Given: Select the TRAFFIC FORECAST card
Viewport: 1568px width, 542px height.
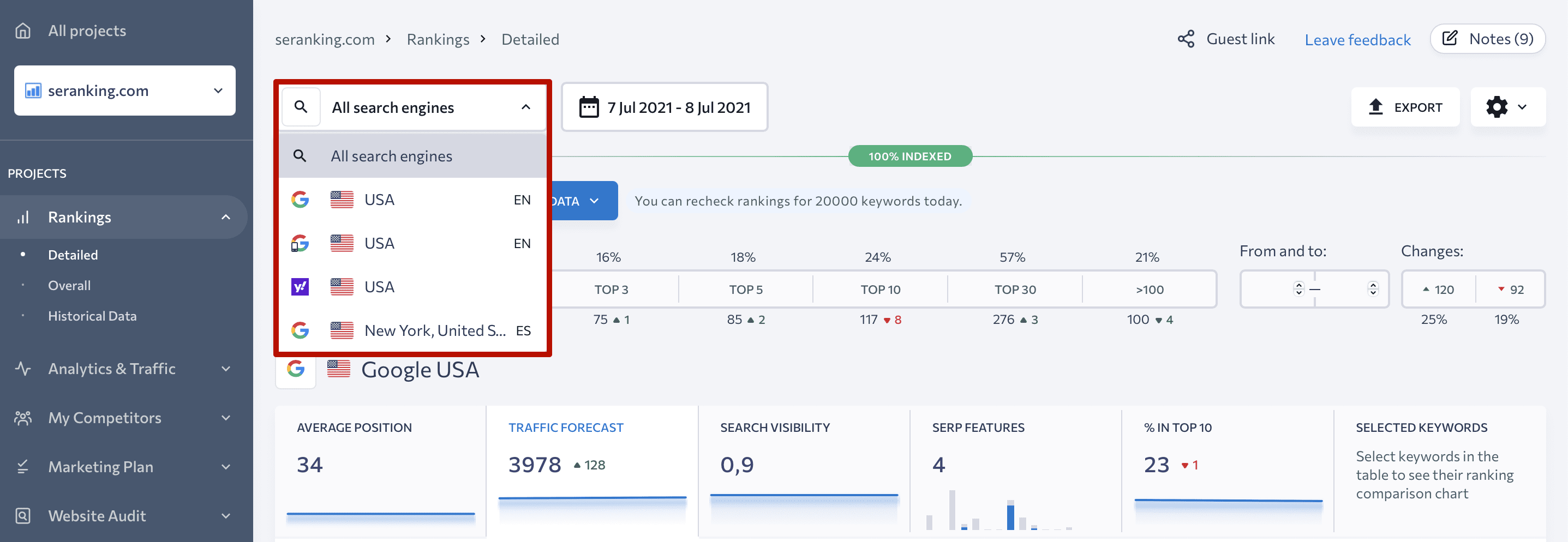Looking at the screenshot, I should coord(593,472).
